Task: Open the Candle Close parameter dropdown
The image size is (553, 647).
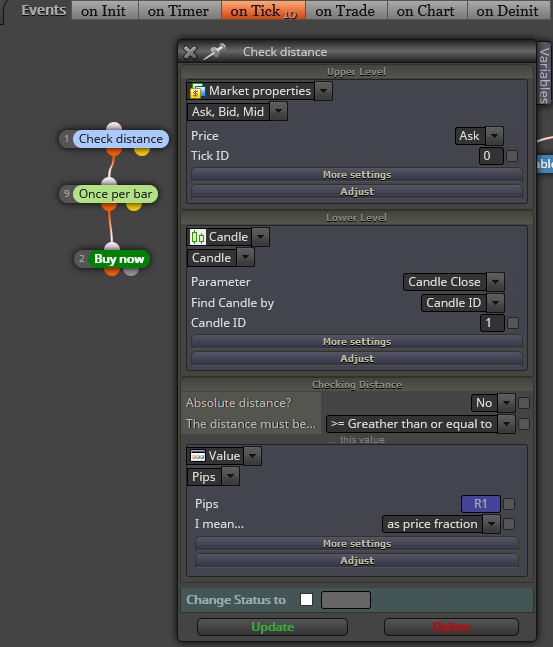Action: pyautogui.click(x=495, y=282)
